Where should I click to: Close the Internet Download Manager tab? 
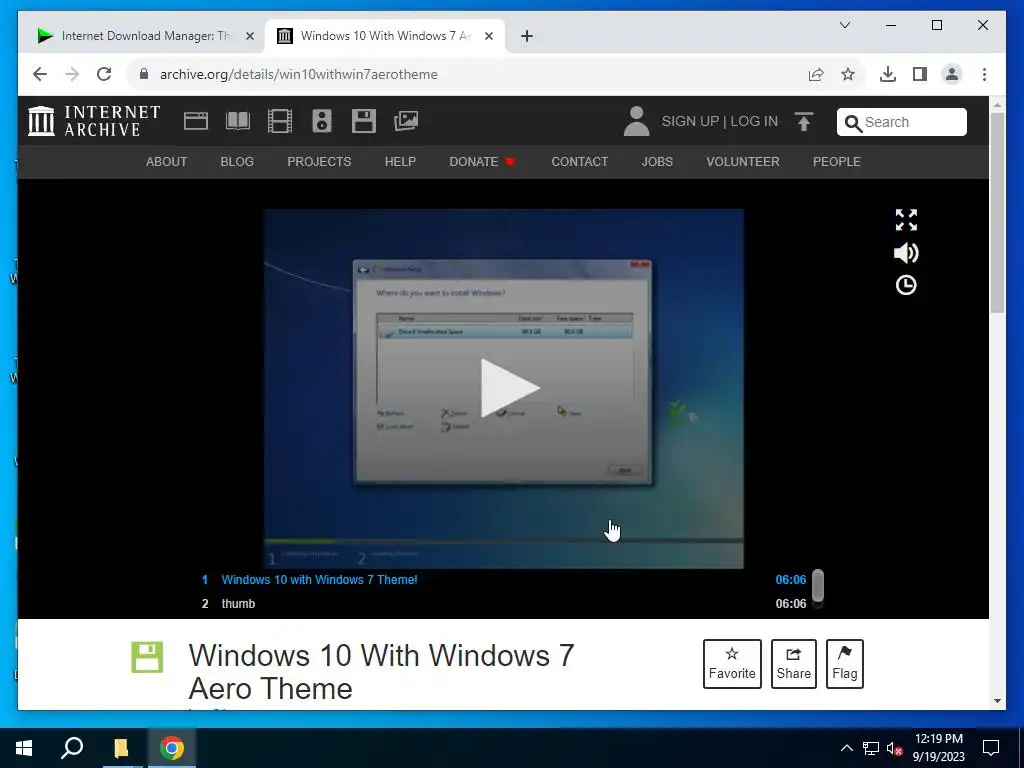249,36
